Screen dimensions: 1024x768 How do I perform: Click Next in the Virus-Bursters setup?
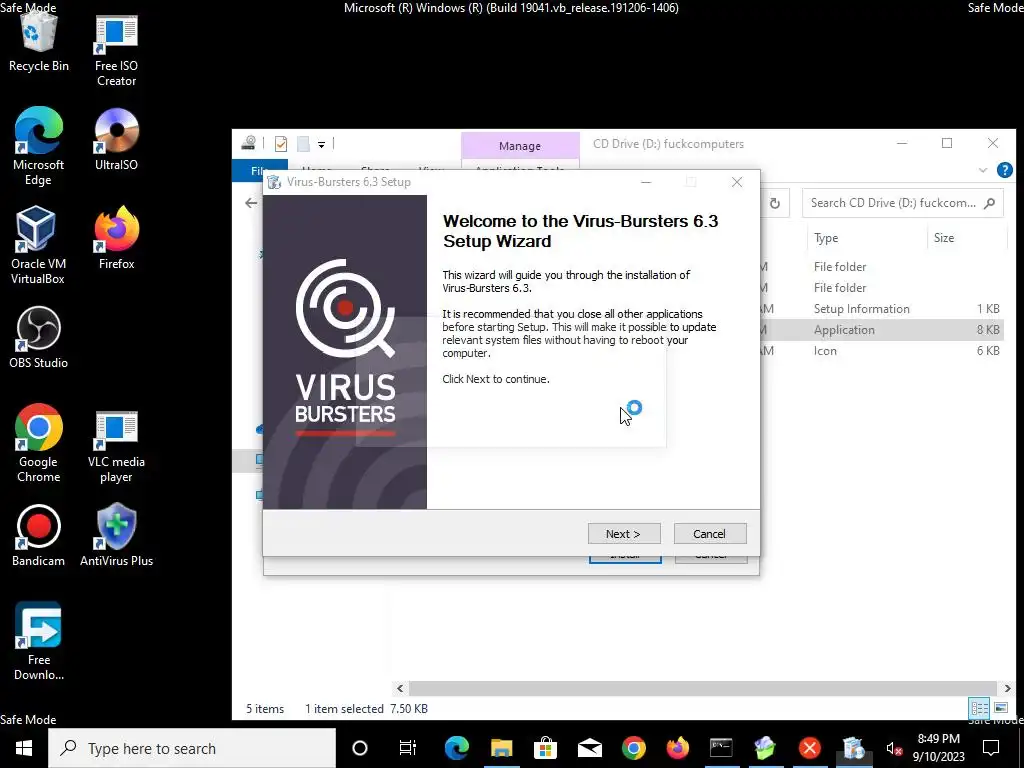coord(624,534)
